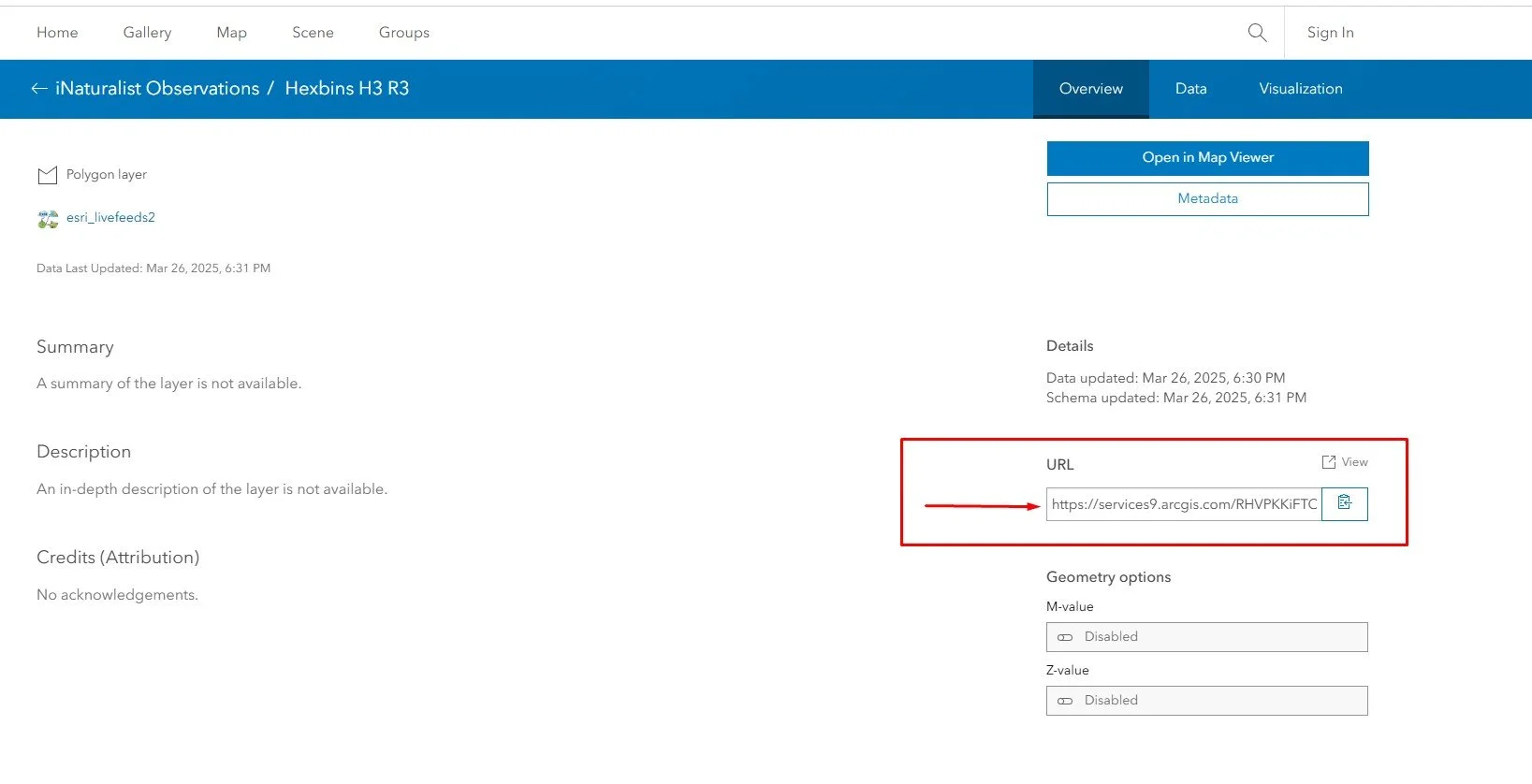Click the iNaturalist Observations breadcrumb link
Screen dimensions: 1532x784
[x=157, y=89]
